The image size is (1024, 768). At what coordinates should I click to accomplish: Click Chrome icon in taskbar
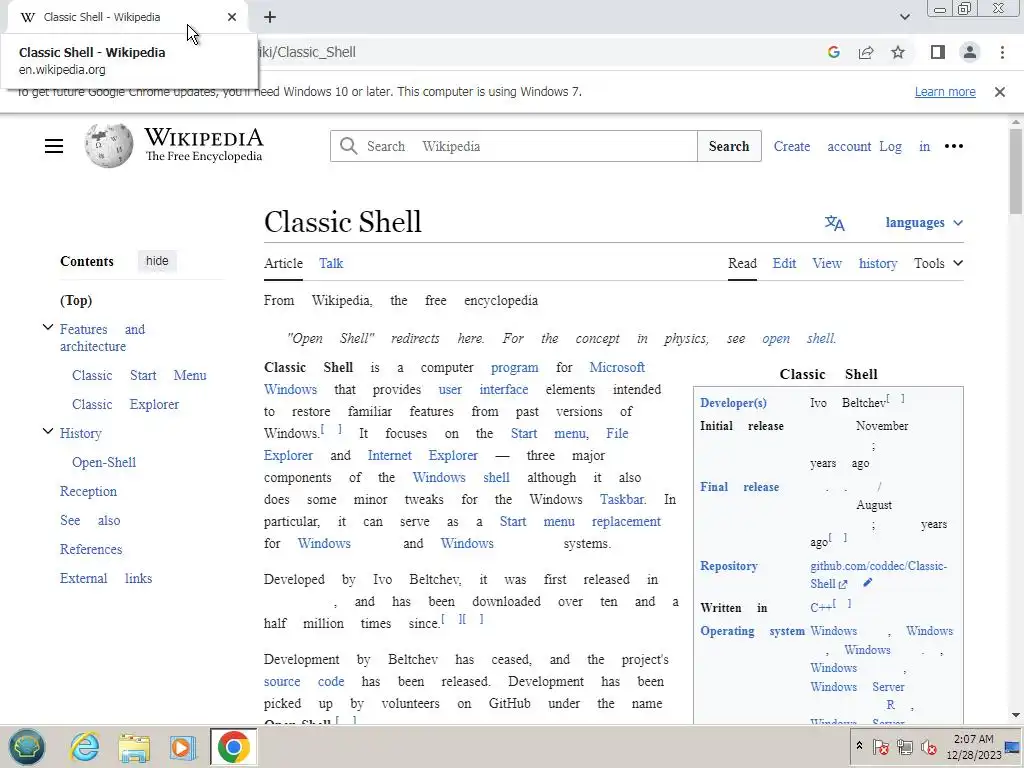pyautogui.click(x=233, y=747)
